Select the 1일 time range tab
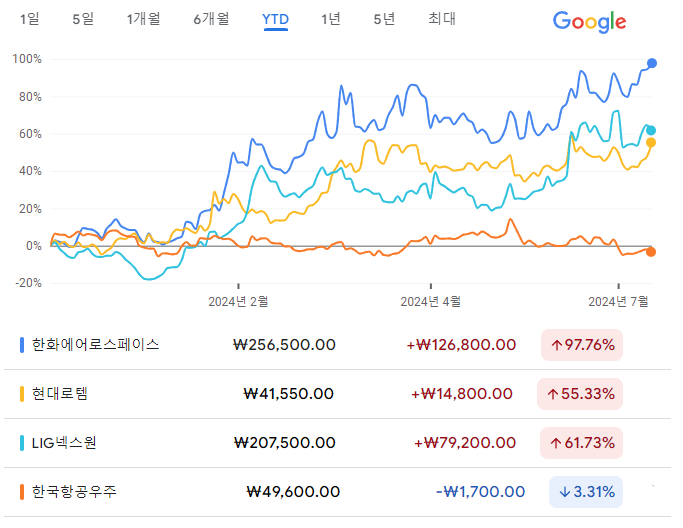This screenshot has height=528, width=683. (x=30, y=19)
